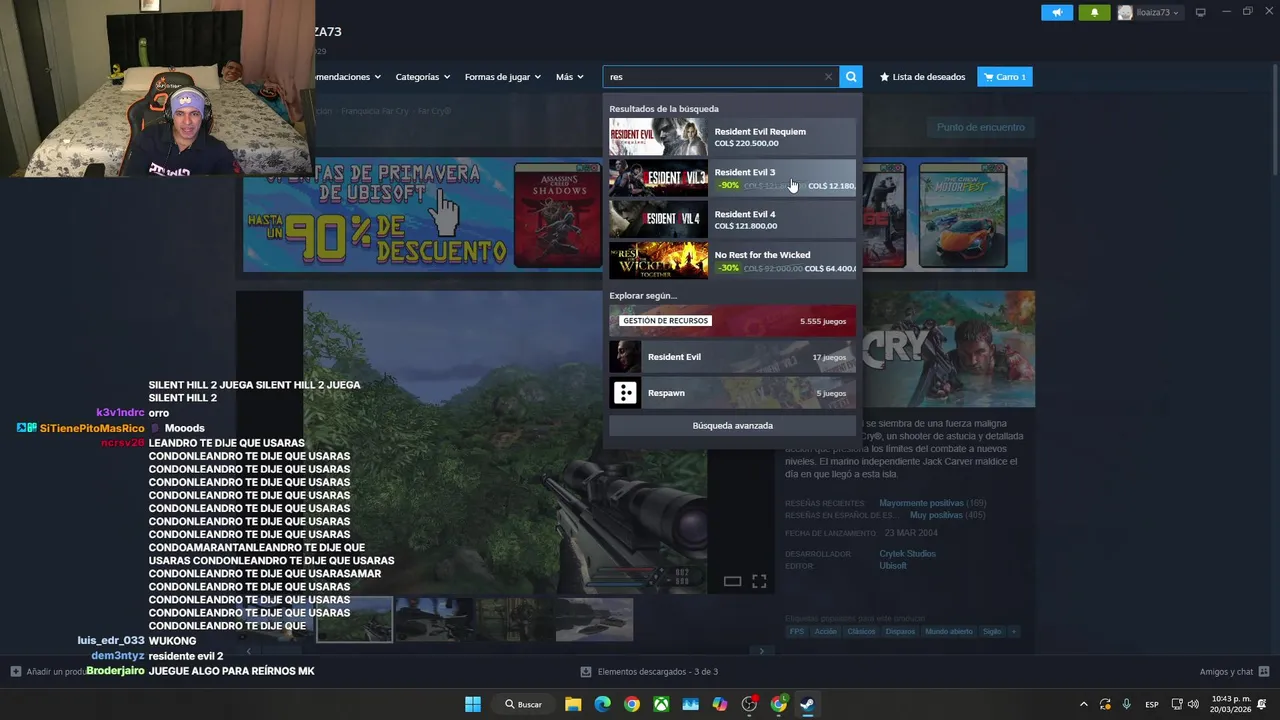Click Punto de encuentro button
Viewport: 1280px width, 720px height.
pyautogui.click(x=980, y=127)
